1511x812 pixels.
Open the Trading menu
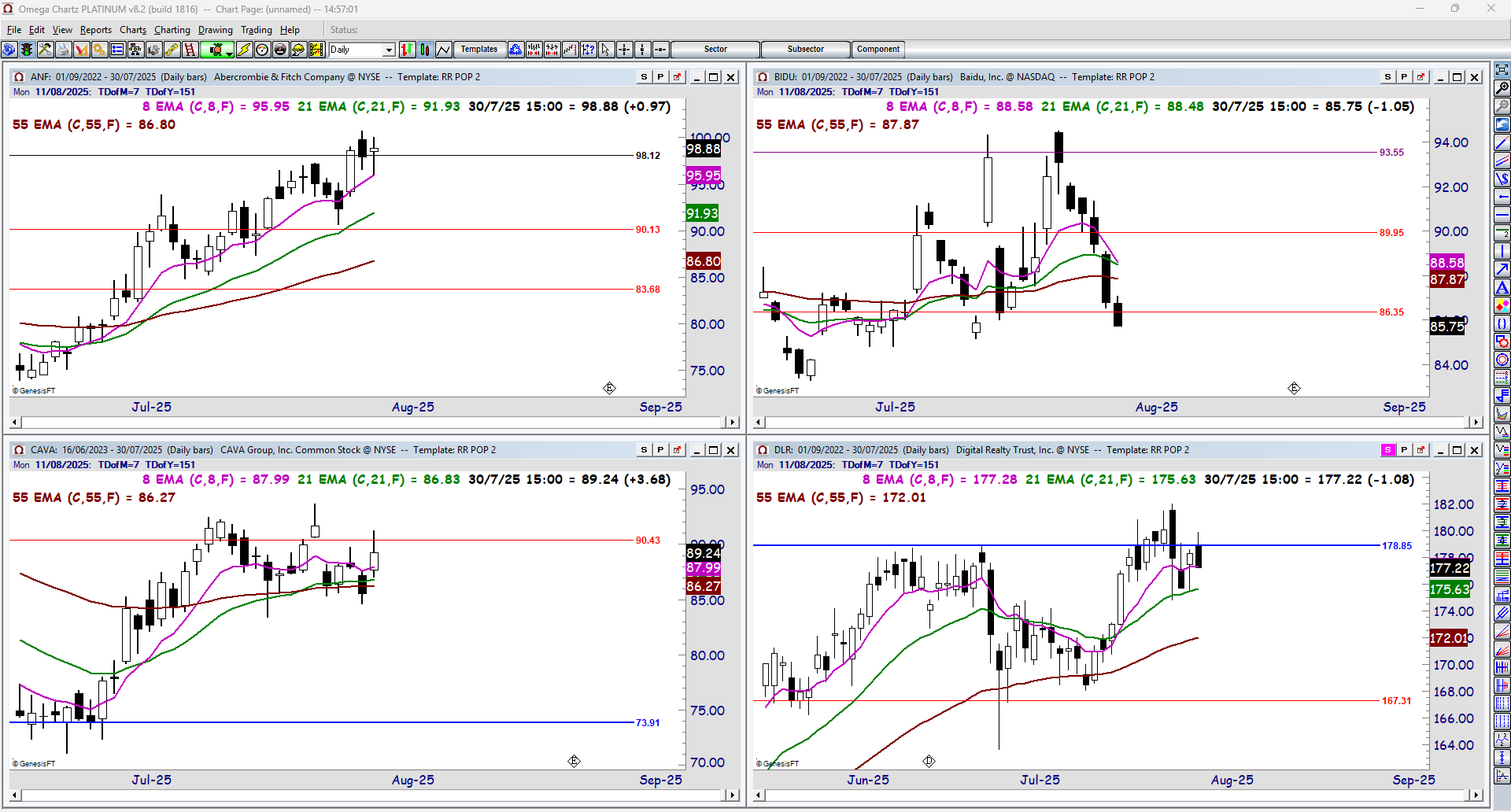pyautogui.click(x=257, y=30)
